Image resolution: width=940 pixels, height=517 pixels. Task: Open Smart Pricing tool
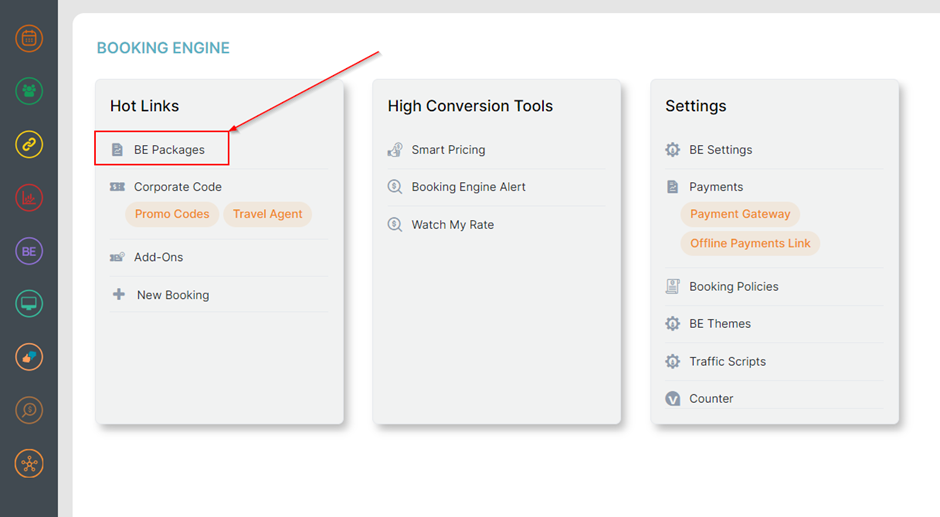[448, 150]
